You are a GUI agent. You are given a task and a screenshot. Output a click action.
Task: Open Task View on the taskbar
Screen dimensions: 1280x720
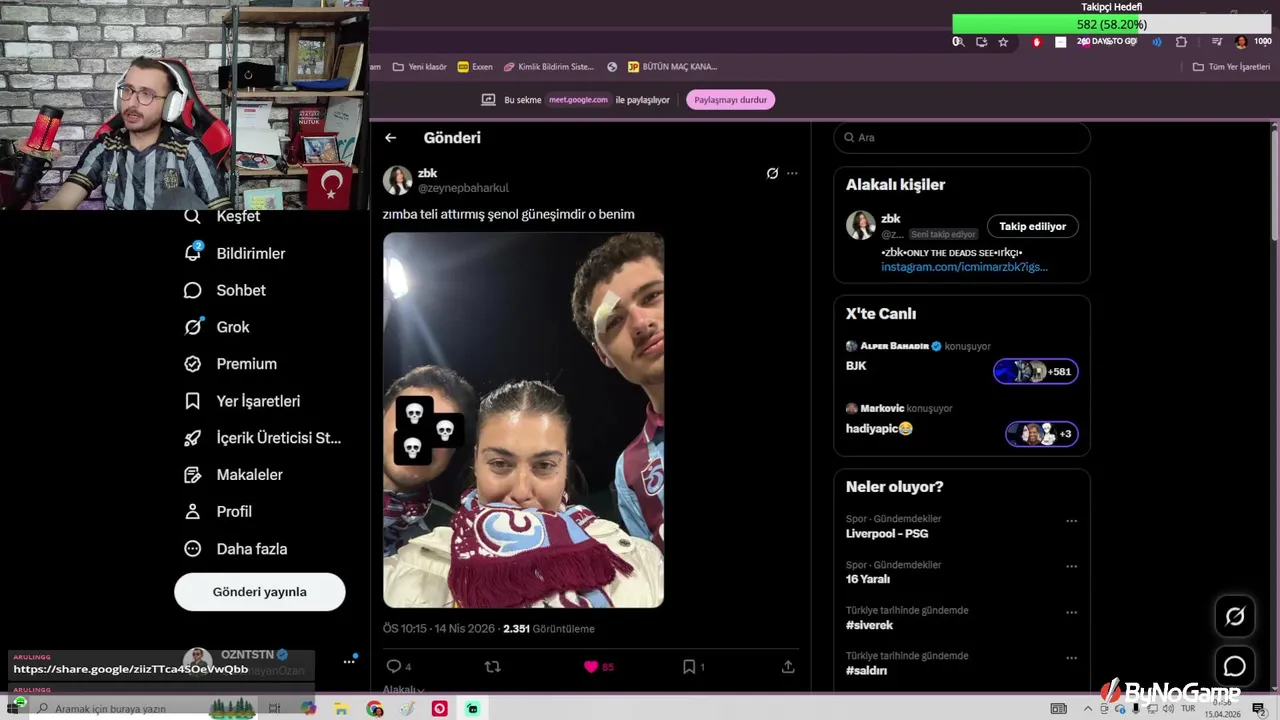click(274, 709)
